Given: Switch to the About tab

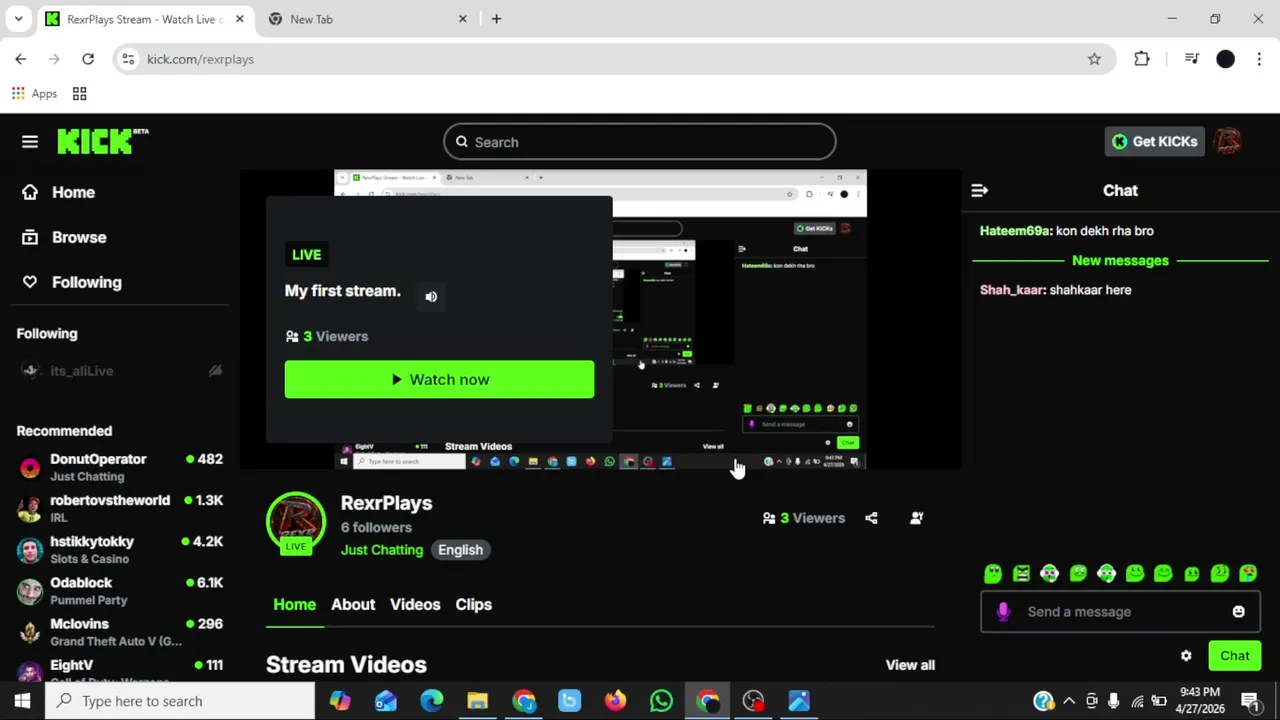Looking at the screenshot, I should tap(353, 604).
